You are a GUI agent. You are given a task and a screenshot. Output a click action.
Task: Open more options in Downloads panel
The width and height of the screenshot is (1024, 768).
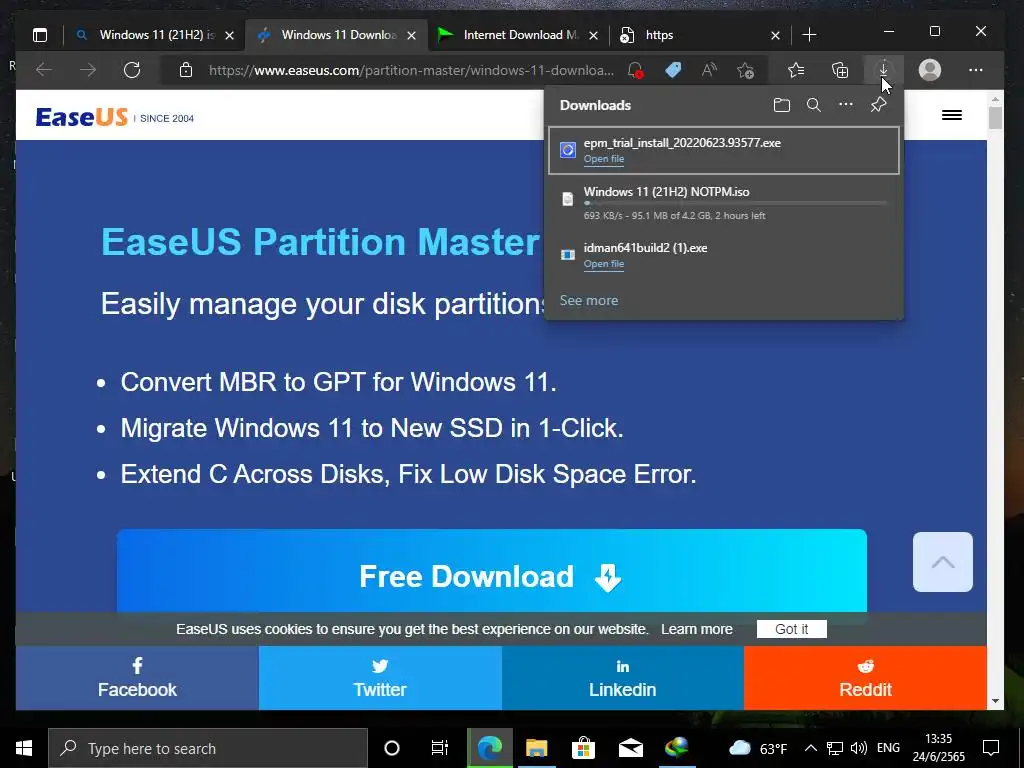tap(846, 104)
